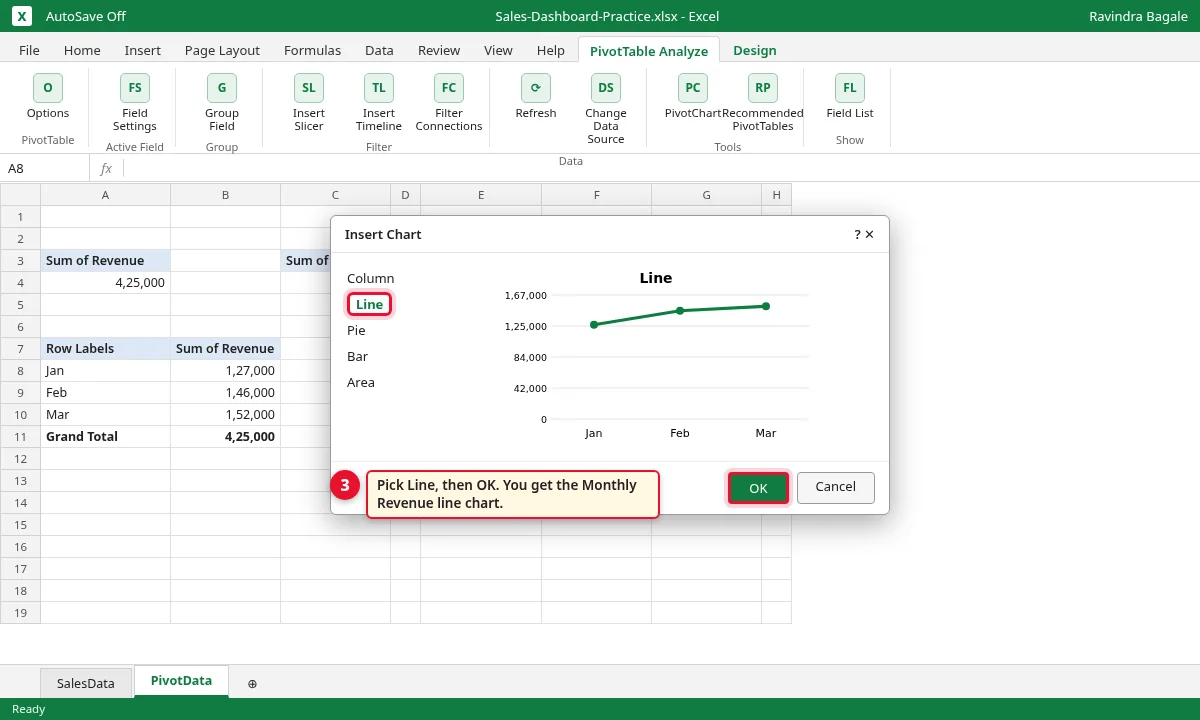Choose Area chart type
Image resolution: width=1200 pixels, height=720 pixels.
(361, 382)
